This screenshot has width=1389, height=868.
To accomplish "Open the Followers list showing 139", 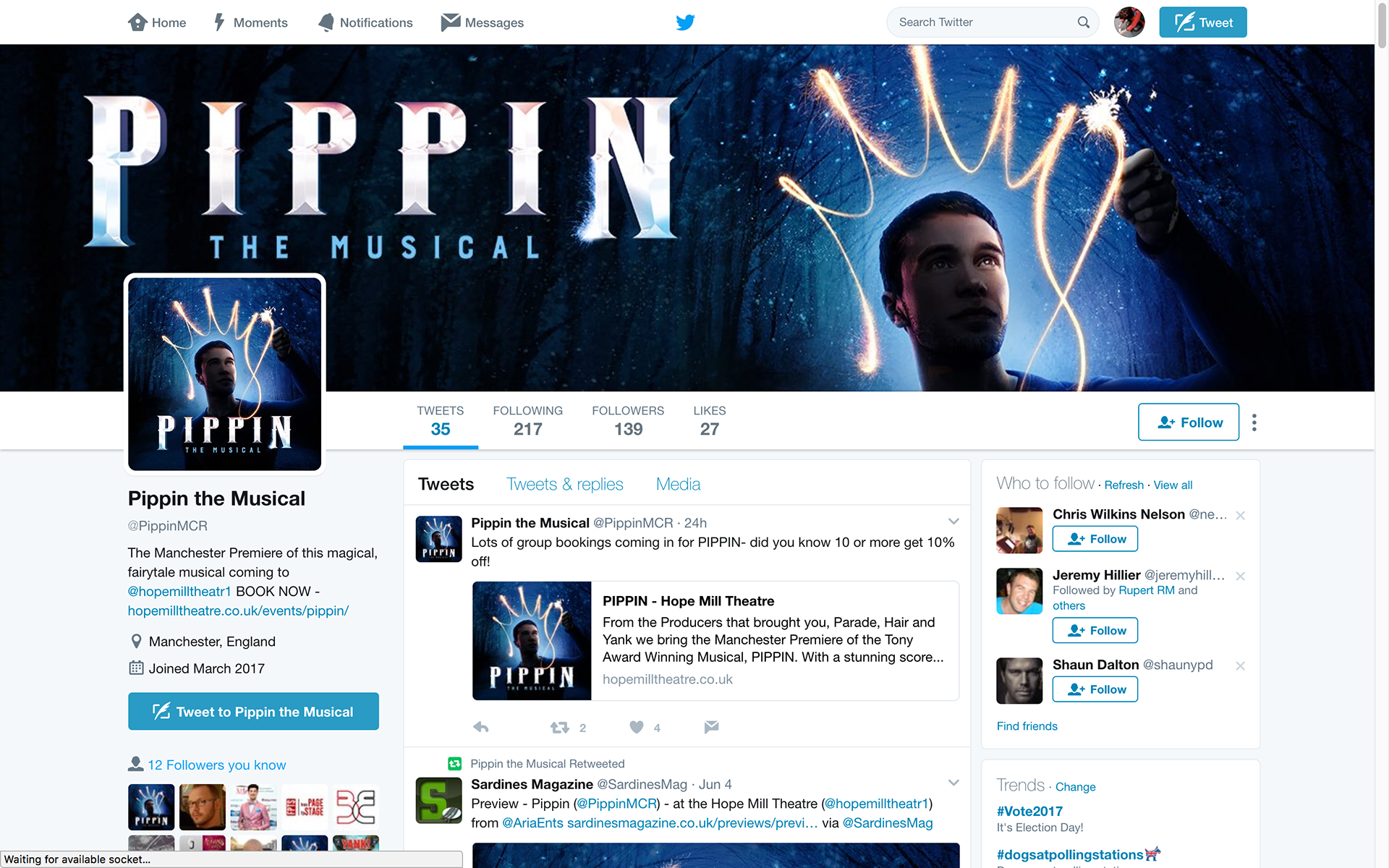I will click(x=628, y=421).
